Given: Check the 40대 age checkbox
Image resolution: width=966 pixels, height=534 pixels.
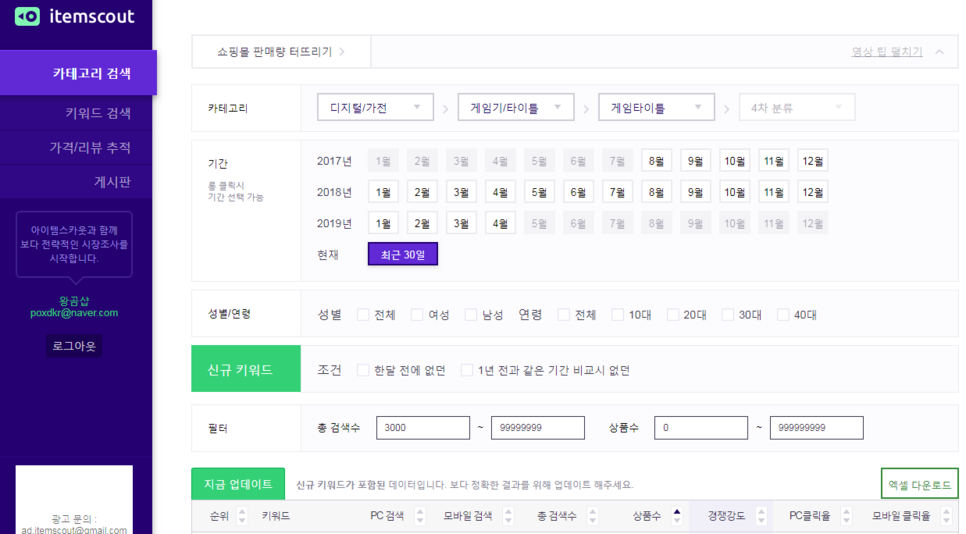Looking at the screenshot, I should (x=783, y=315).
